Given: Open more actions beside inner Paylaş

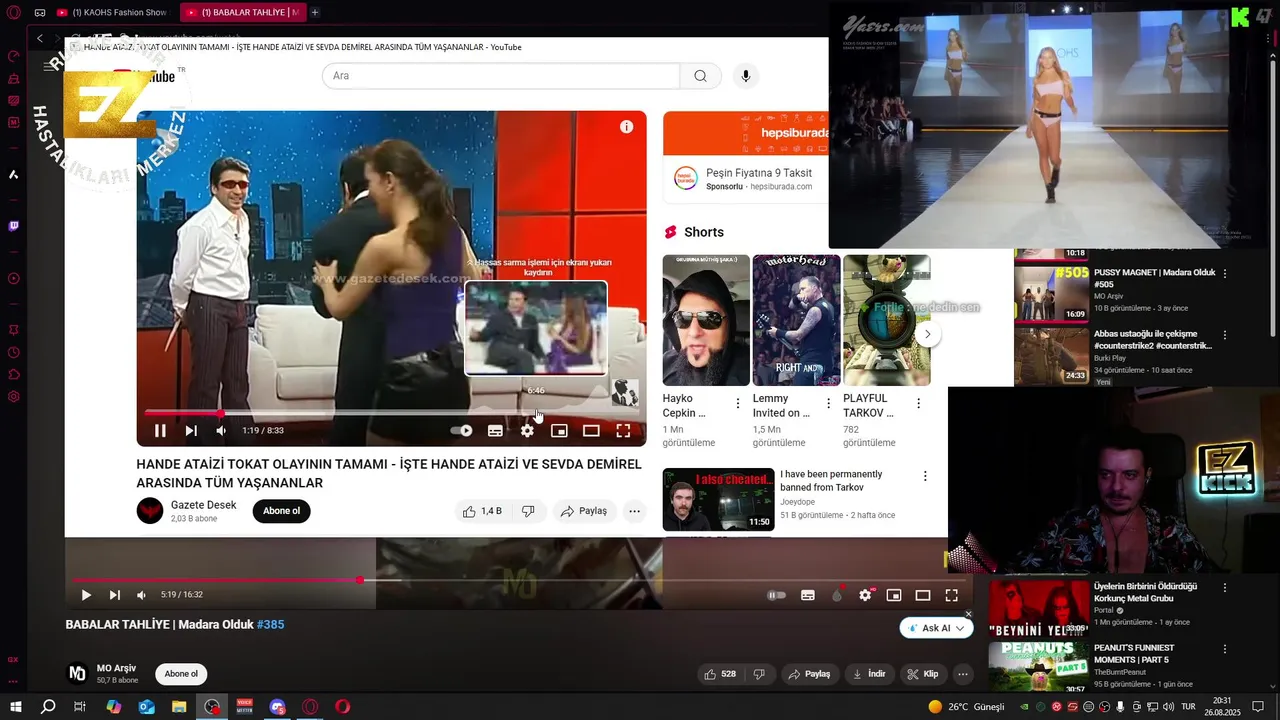Looking at the screenshot, I should [x=634, y=511].
